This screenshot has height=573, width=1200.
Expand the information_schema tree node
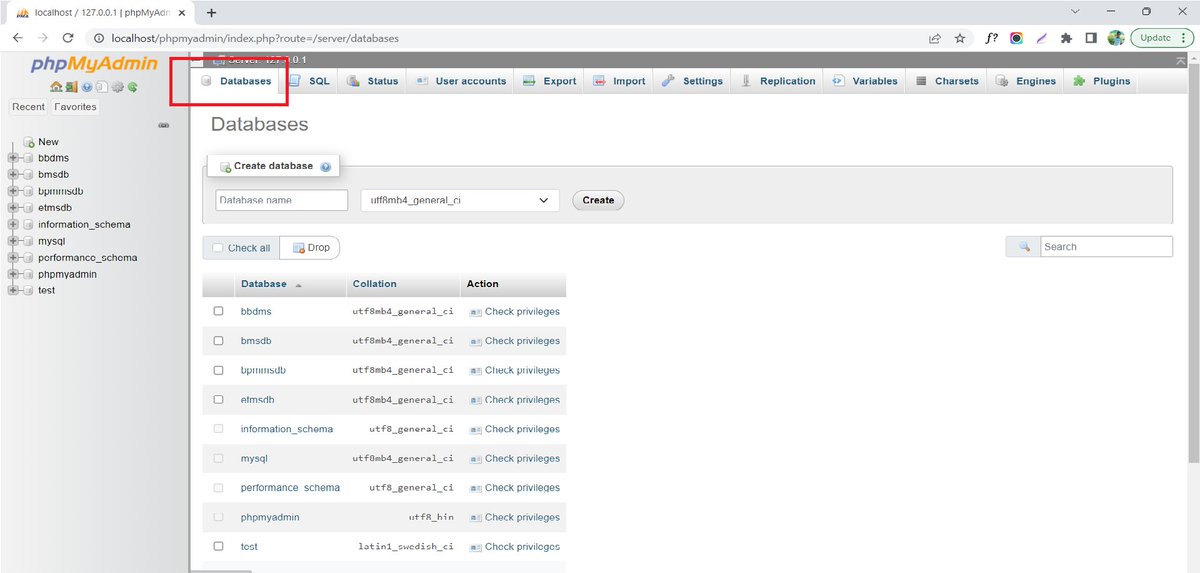coord(14,225)
